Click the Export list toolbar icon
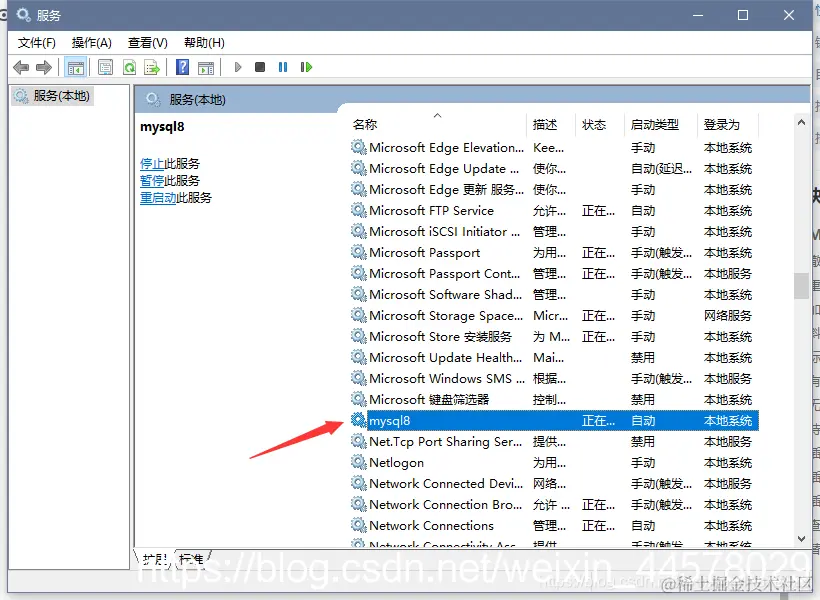The width and height of the screenshot is (820, 600). tap(152, 67)
